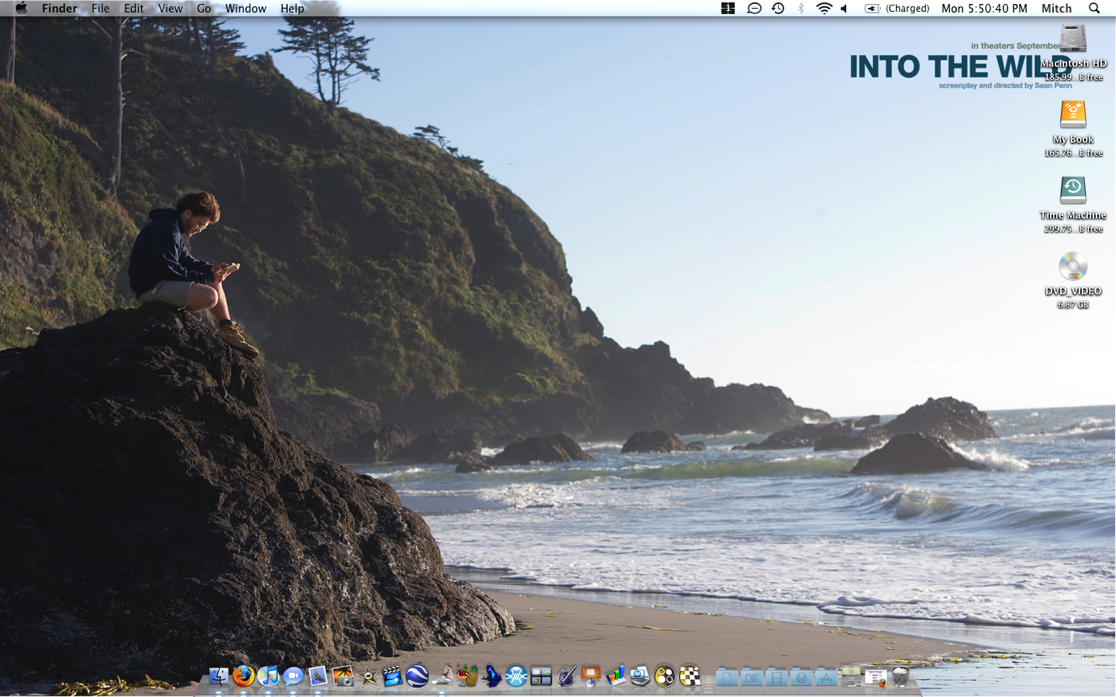Screen dimensions: 1116x697
Task: Open the Apple menu
Action: 21,8
